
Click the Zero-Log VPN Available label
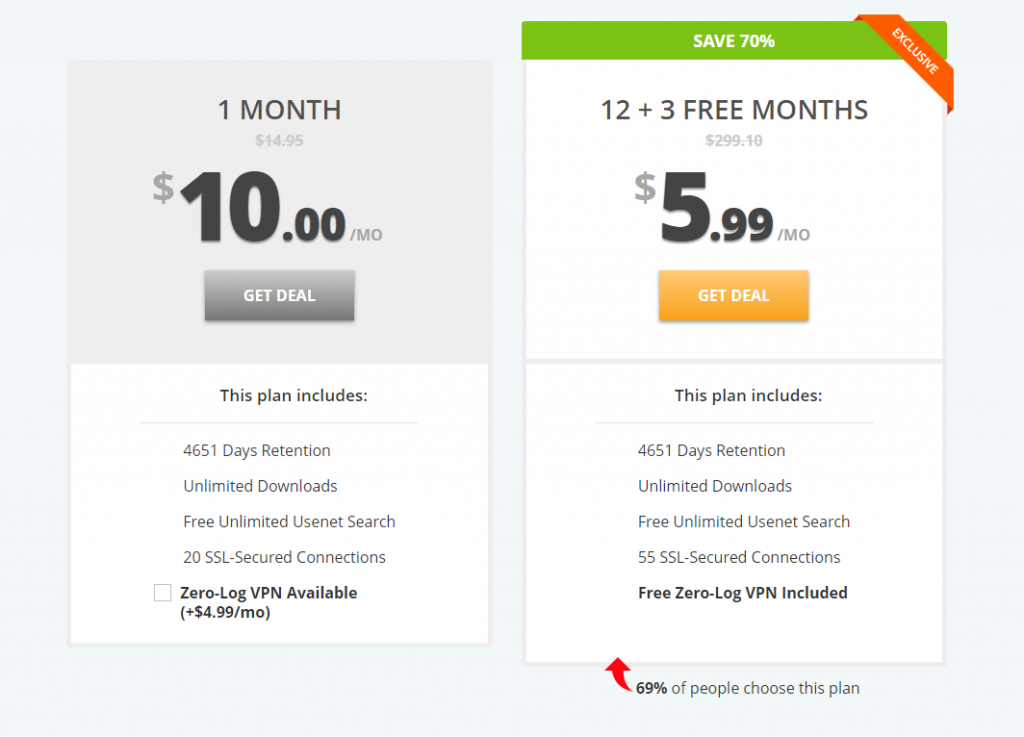(268, 593)
